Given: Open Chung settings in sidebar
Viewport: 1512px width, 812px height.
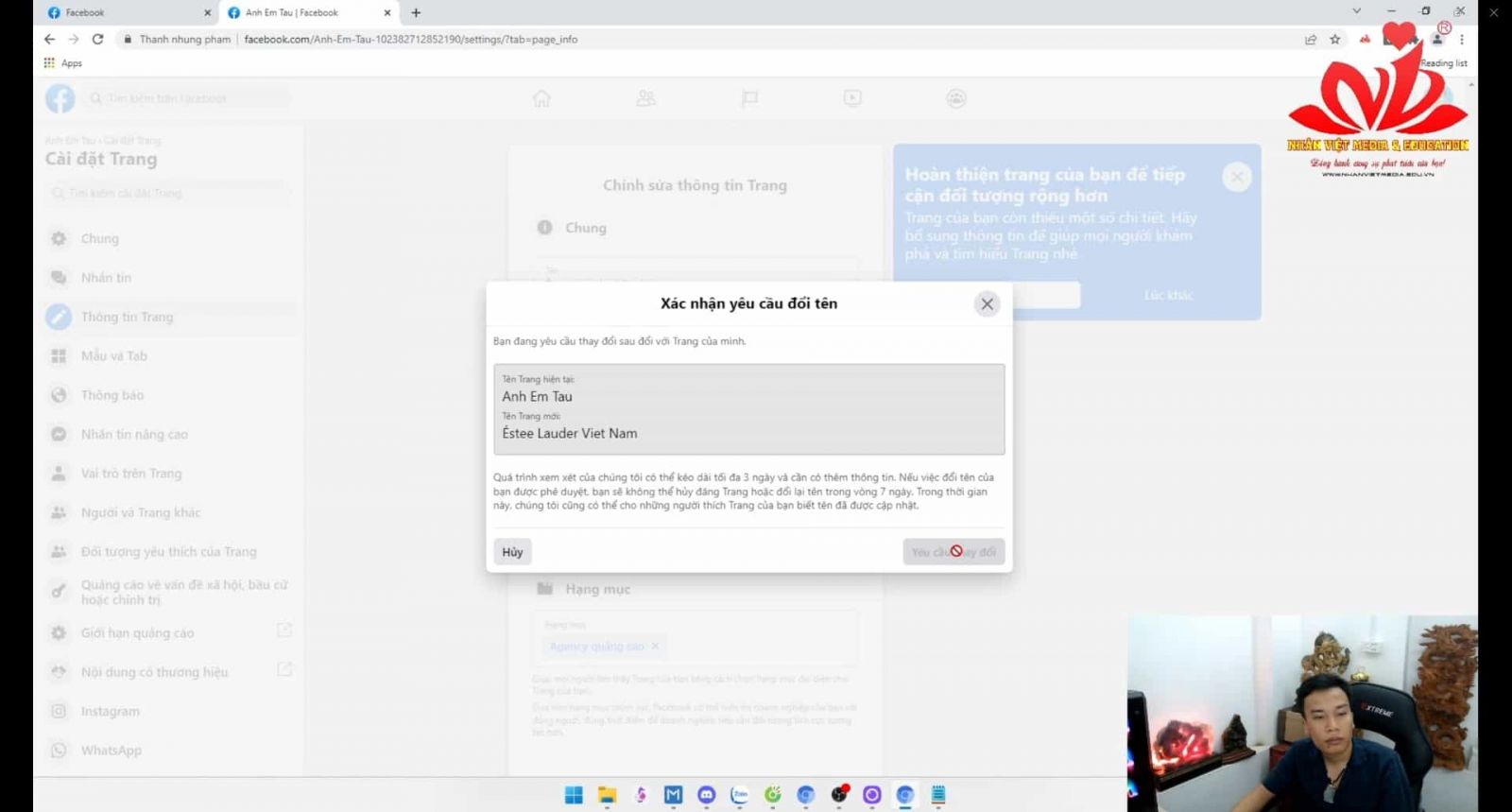Looking at the screenshot, I should [170, 238].
